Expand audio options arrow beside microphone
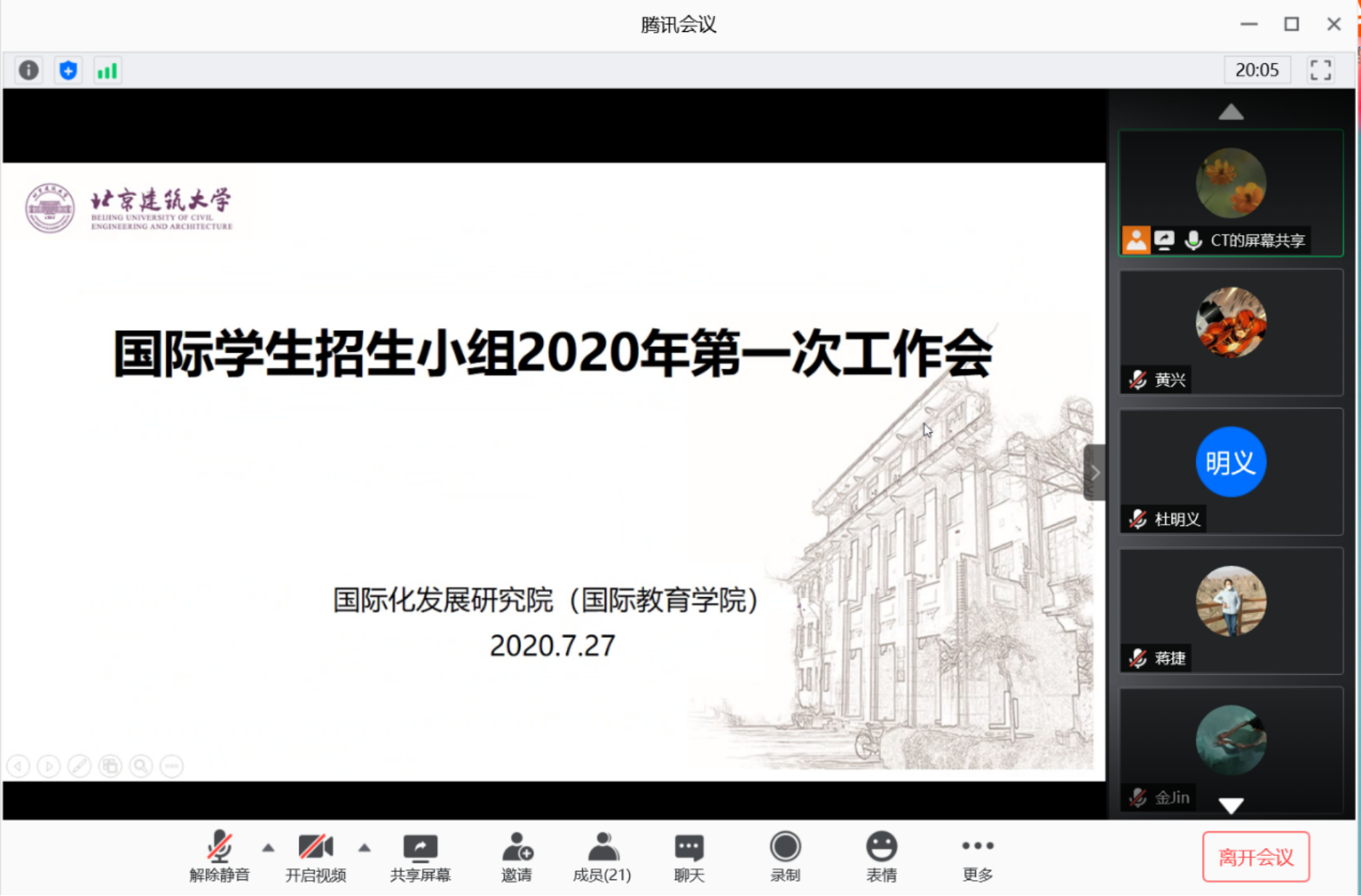The width and height of the screenshot is (1361, 896). (x=269, y=847)
